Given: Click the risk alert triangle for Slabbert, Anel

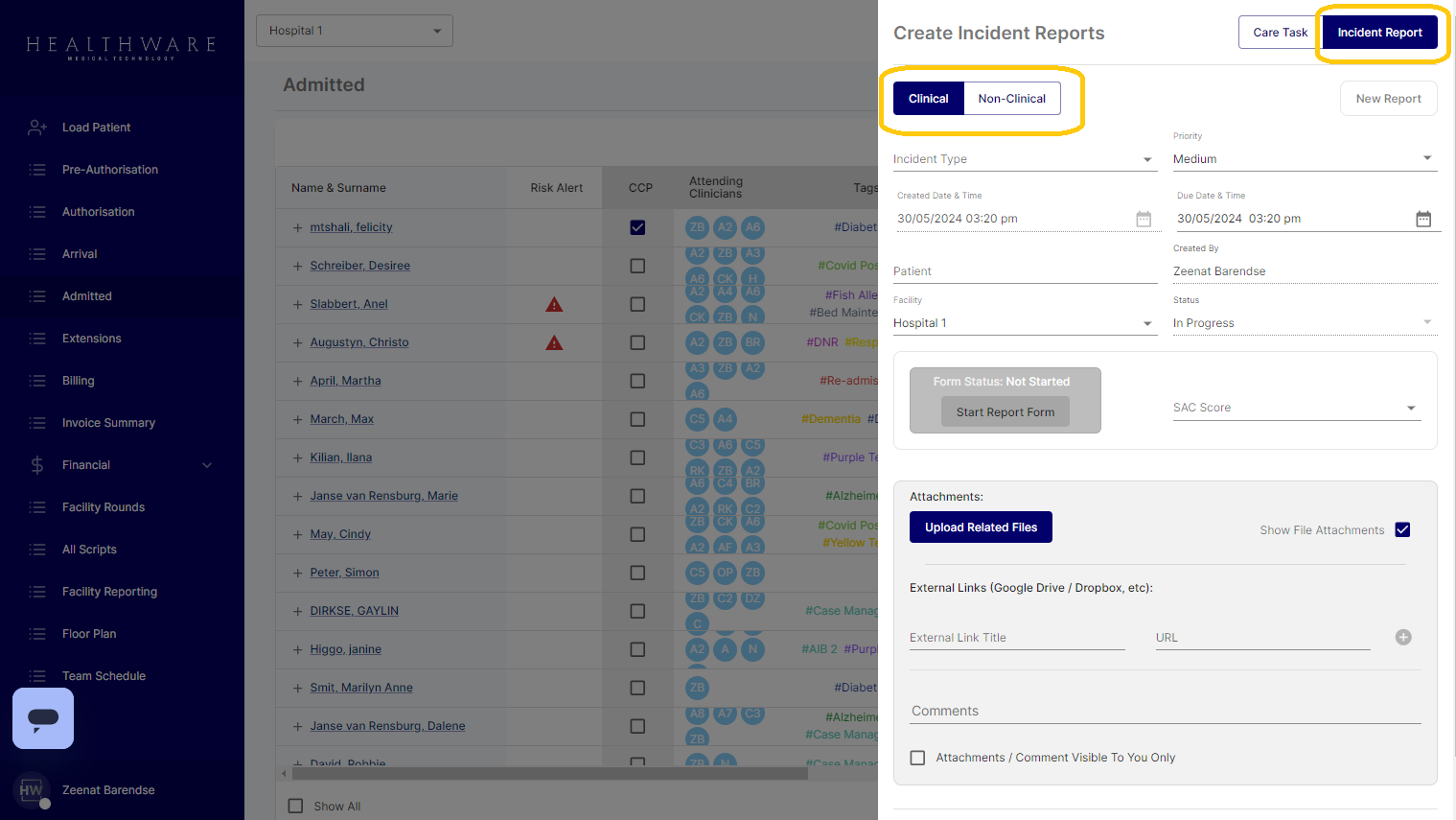Looking at the screenshot, I should pos(554,304).
